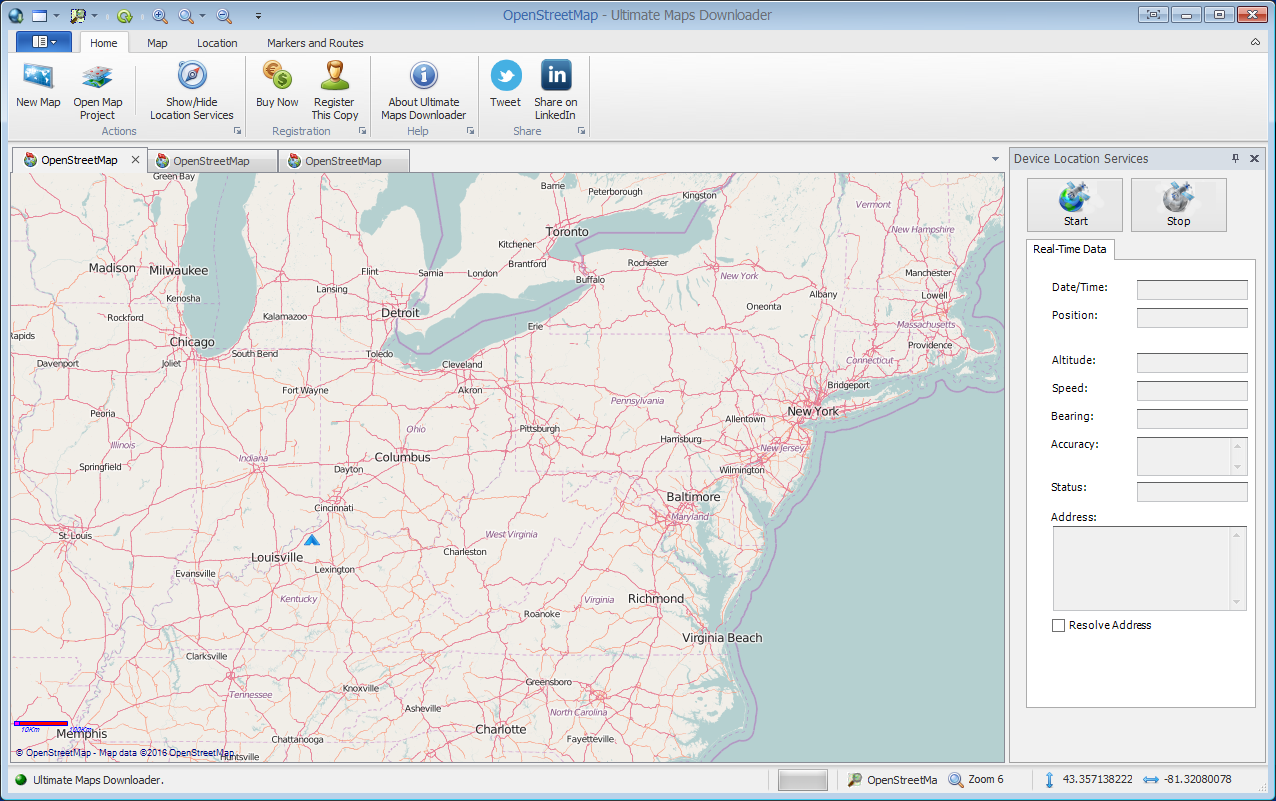Viewport: 1276px width, 801px height.
Task: Open the Location ribbon tab
Action: tap(217, 43)
